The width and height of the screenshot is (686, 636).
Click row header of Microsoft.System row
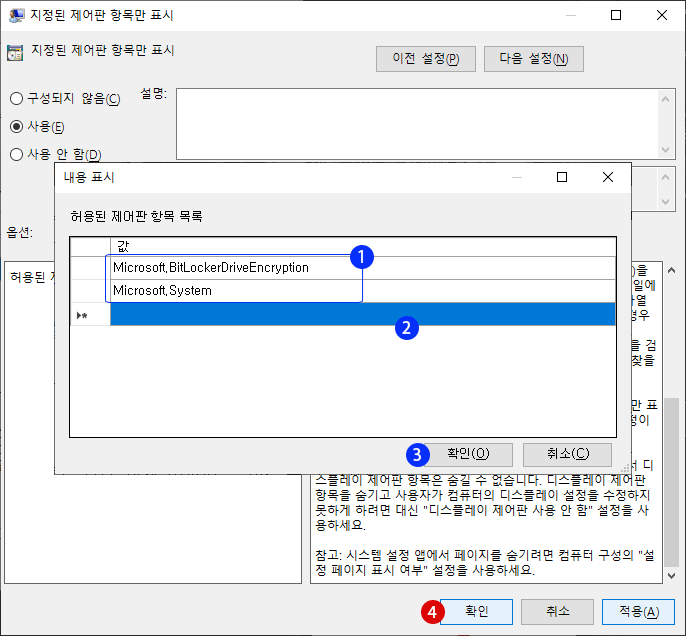tap(90, 291)
